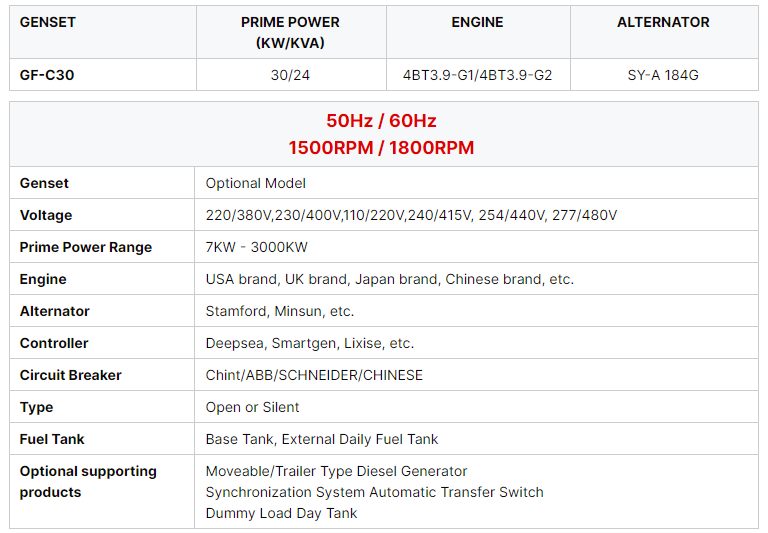Image resolution: width=768 pixels, height=533 pixels.
Task: Click the engine brands list text
Action: tap(390, 279)
